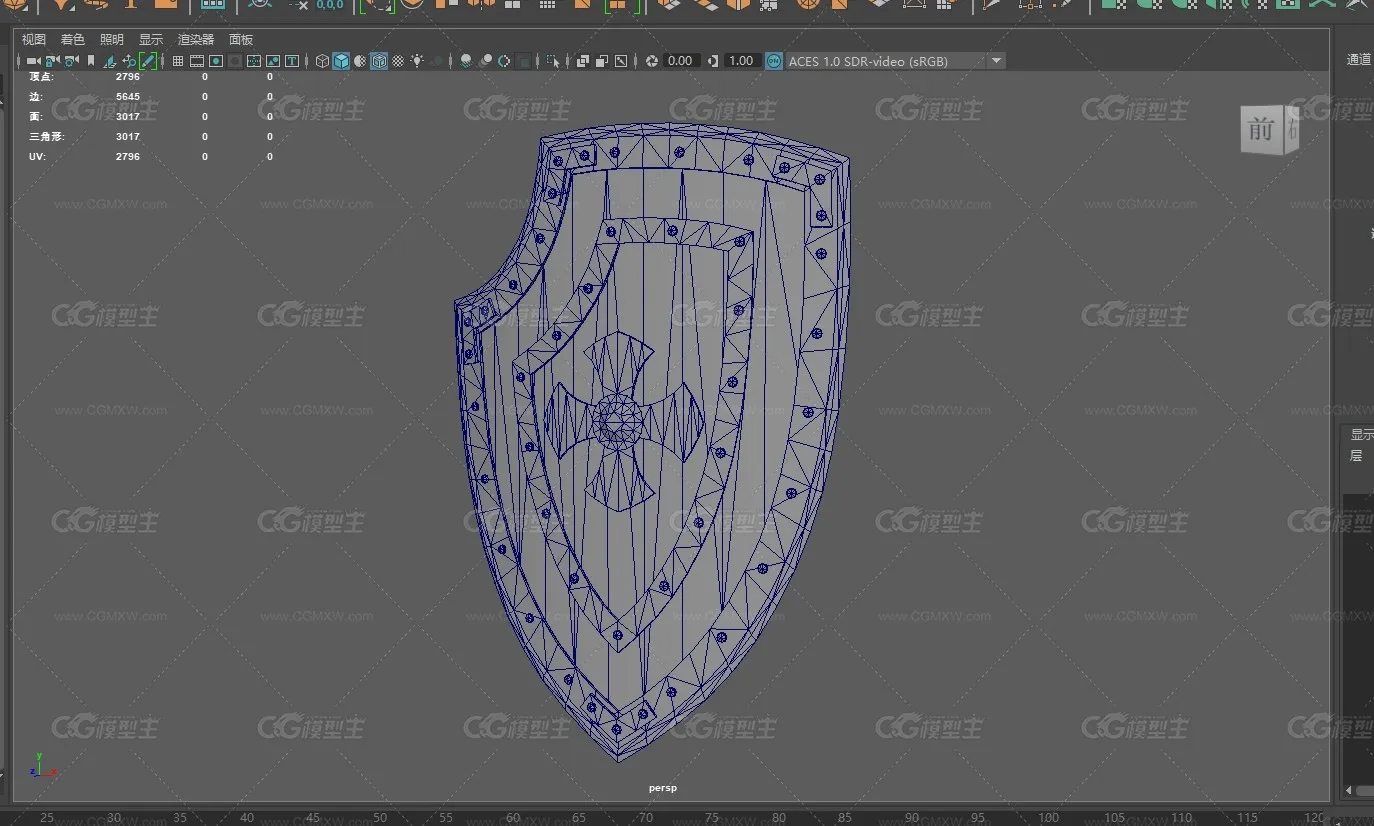Toggle the X-Ray display icon
The width and height of the screenshot is (1374, 826).
pyautogui.click(x=583, y=61)
